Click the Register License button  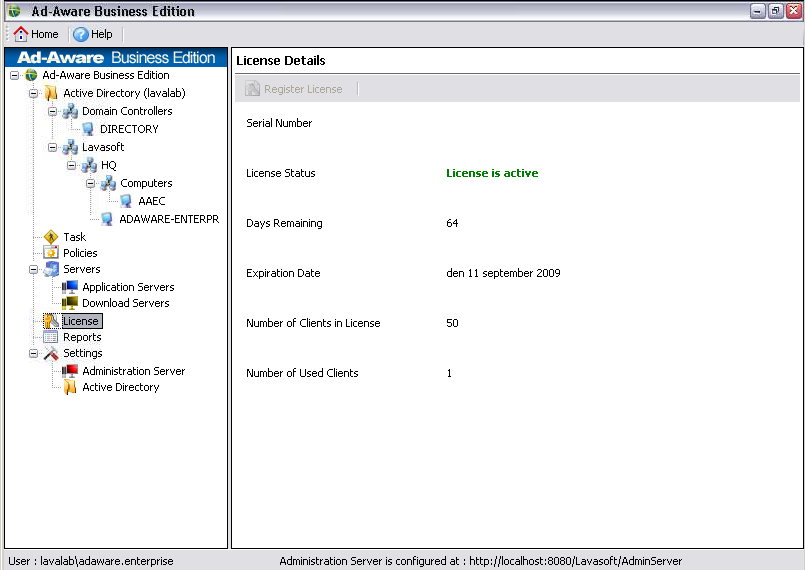pyautogui.click(x=294, y=89)
